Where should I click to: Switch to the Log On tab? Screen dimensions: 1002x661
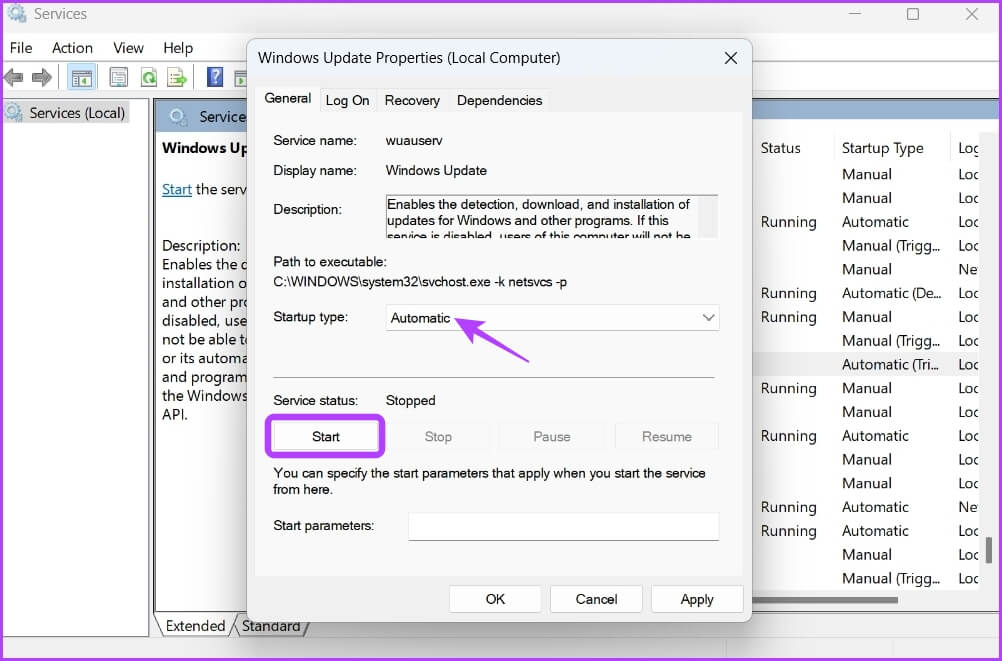pos(347,100)
